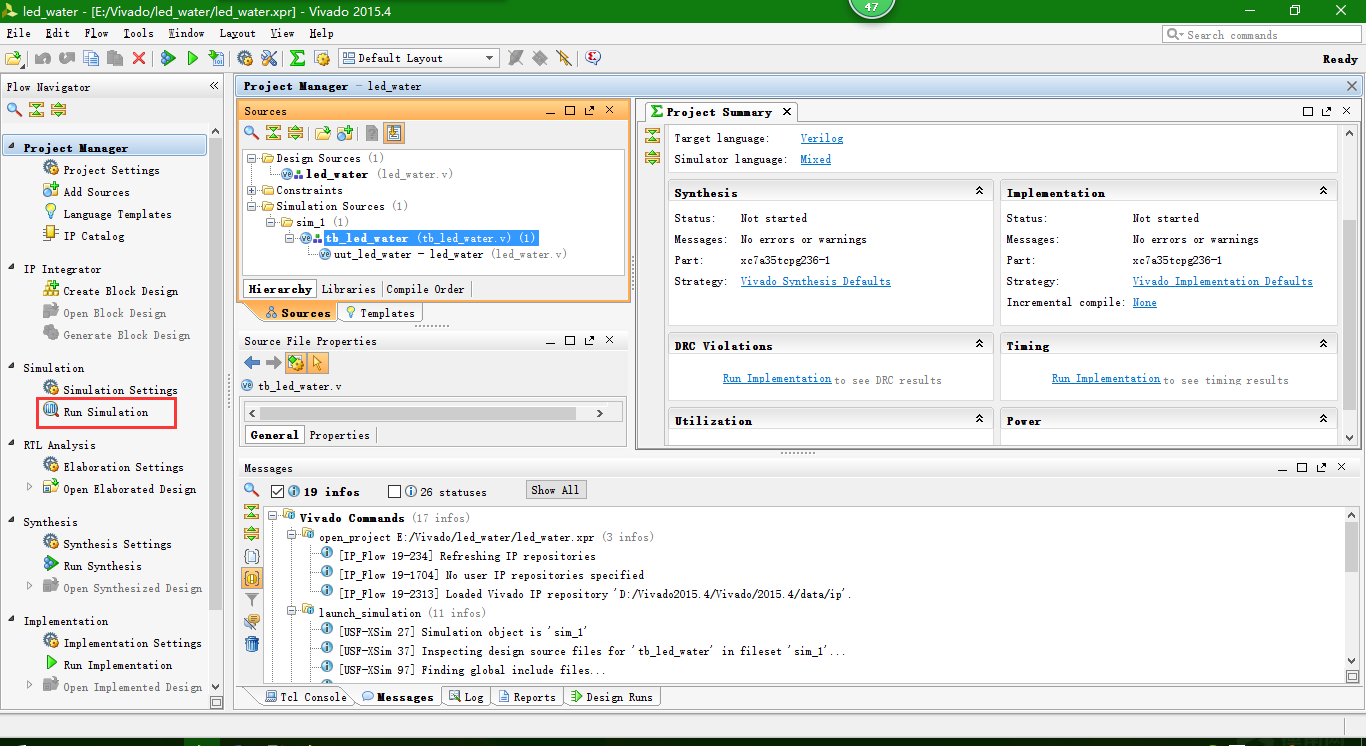Collapse sim_1 folder node

click(270, 222)
